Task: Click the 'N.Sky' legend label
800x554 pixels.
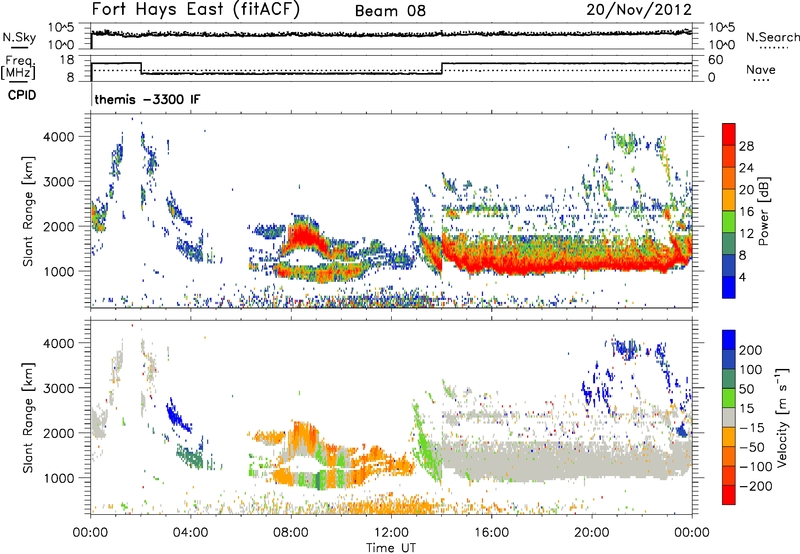Action: [x=19, y=37]
